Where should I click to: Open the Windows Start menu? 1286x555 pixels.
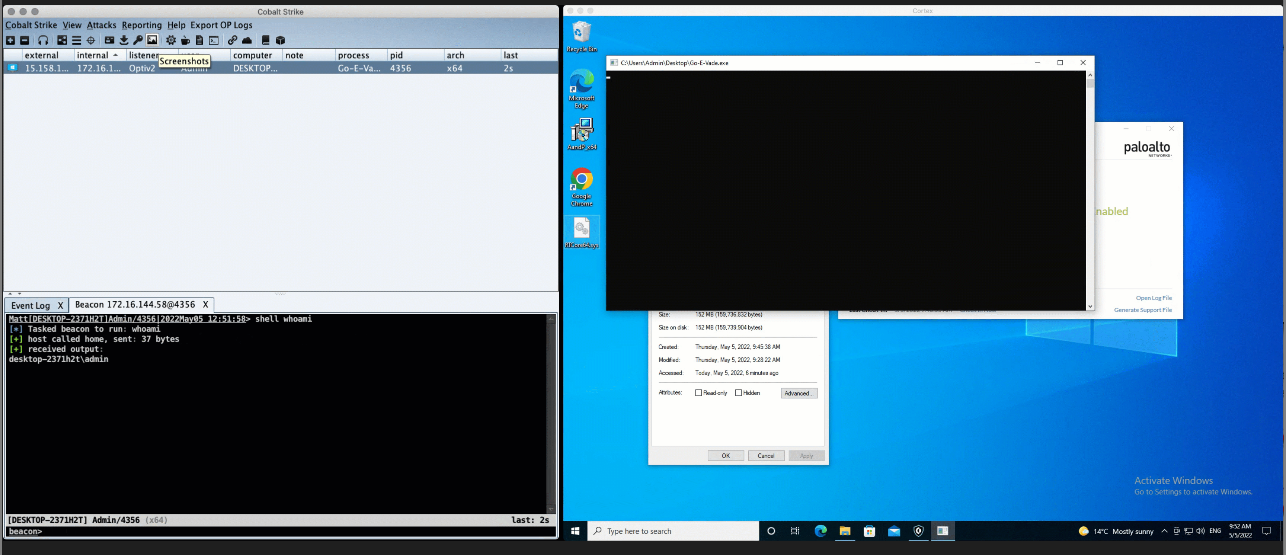575,531
